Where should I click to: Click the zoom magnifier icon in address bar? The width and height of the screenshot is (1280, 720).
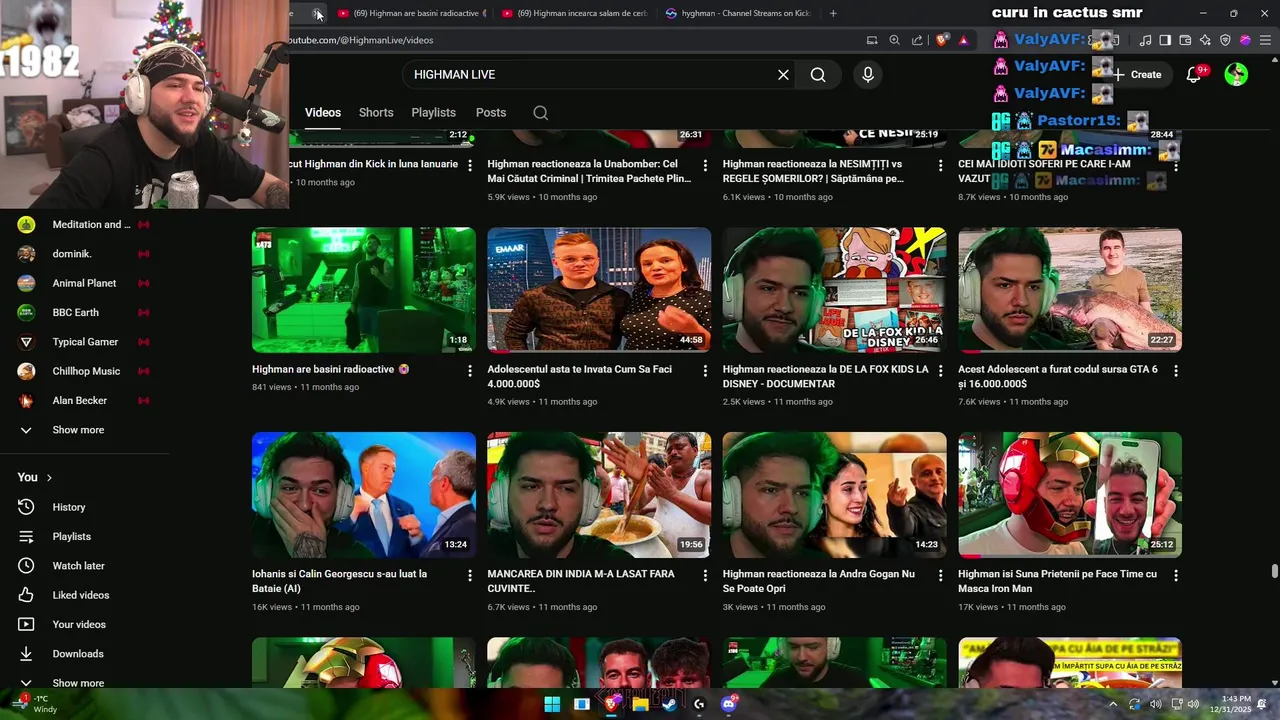[x=895, y=40]
